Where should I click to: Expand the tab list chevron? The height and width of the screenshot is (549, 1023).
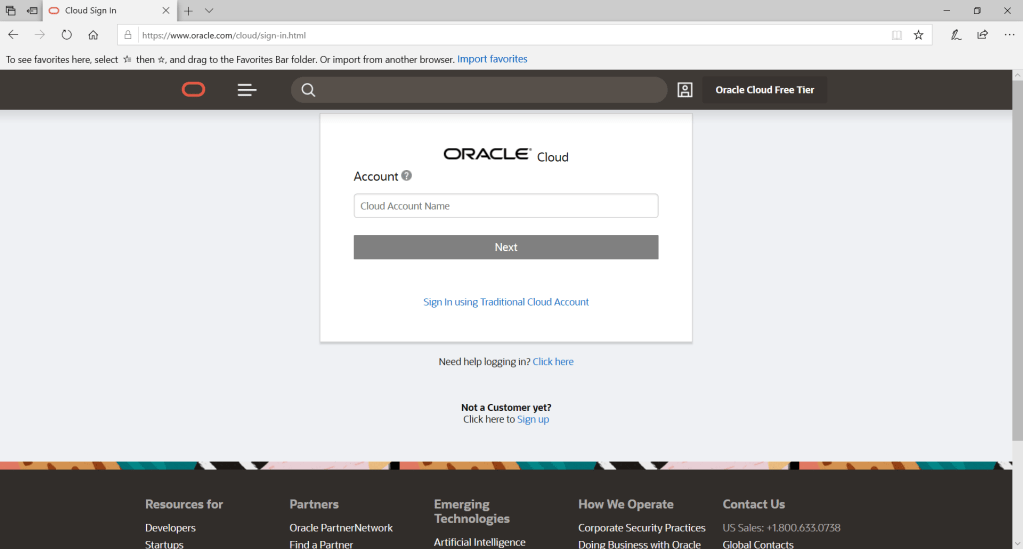[x=209, y=10]
